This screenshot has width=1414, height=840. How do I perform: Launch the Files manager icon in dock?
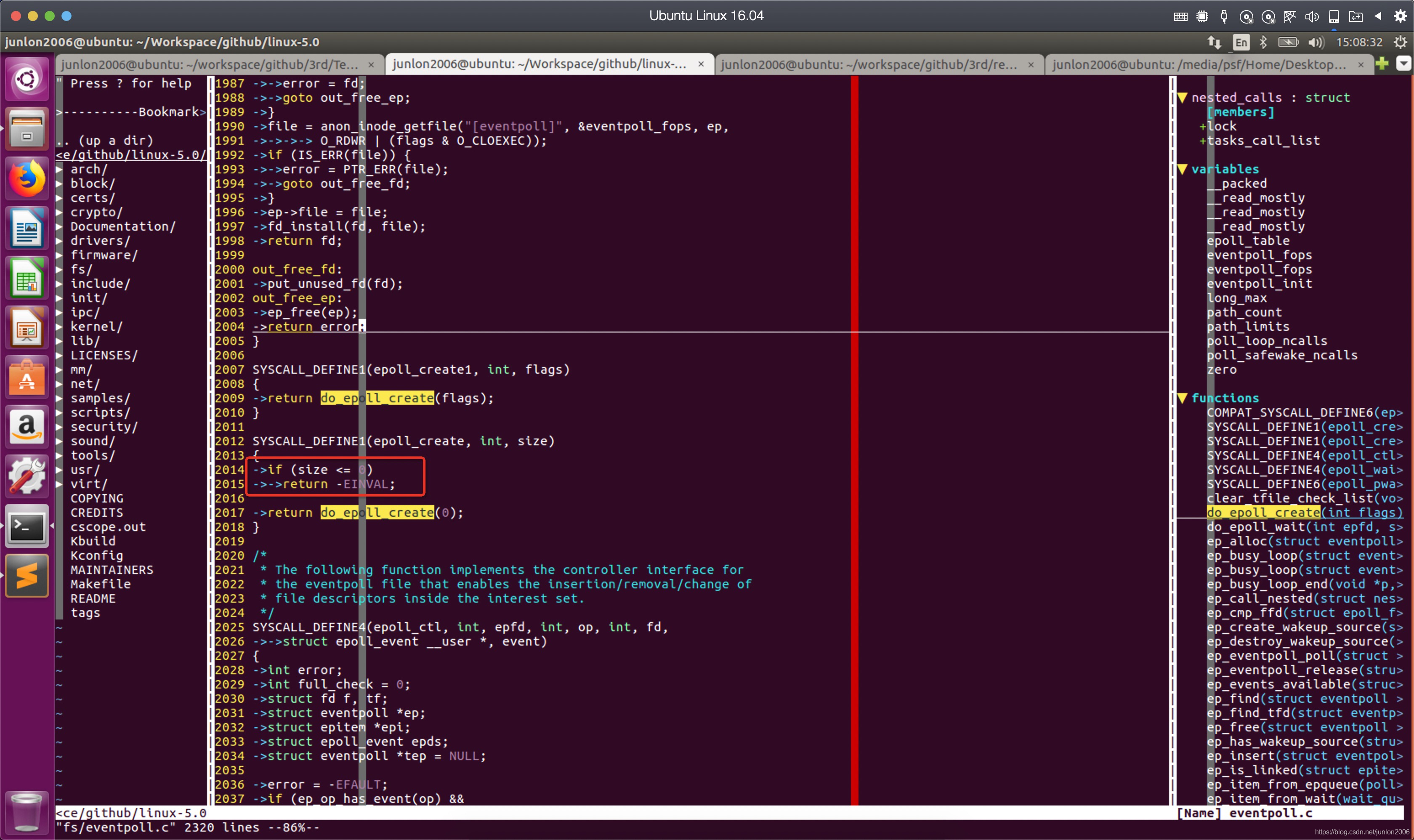(x=27, y=129)
